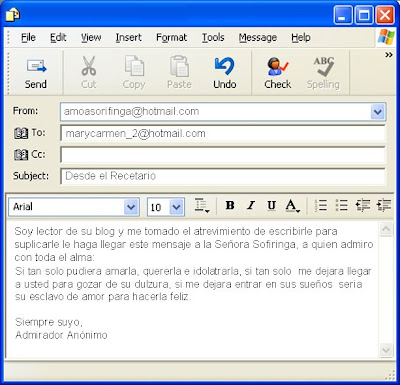Decrease paragraph indentation
The height and width of the screenshot is (385, 400).
(x=363, y=206)
